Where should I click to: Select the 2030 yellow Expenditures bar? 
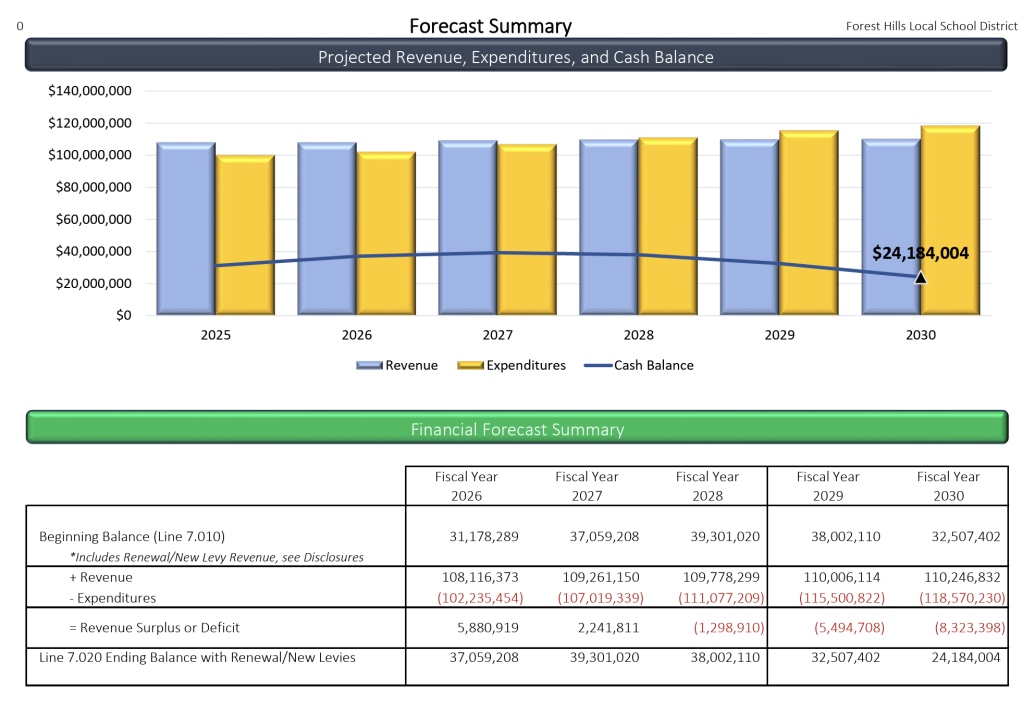coord(950,220)
